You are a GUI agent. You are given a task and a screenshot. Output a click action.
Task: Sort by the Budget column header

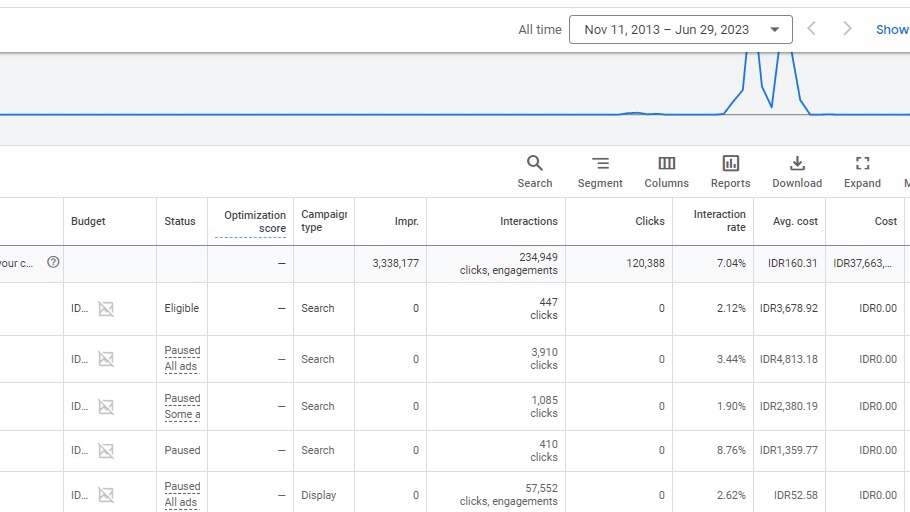coord(88,221)
